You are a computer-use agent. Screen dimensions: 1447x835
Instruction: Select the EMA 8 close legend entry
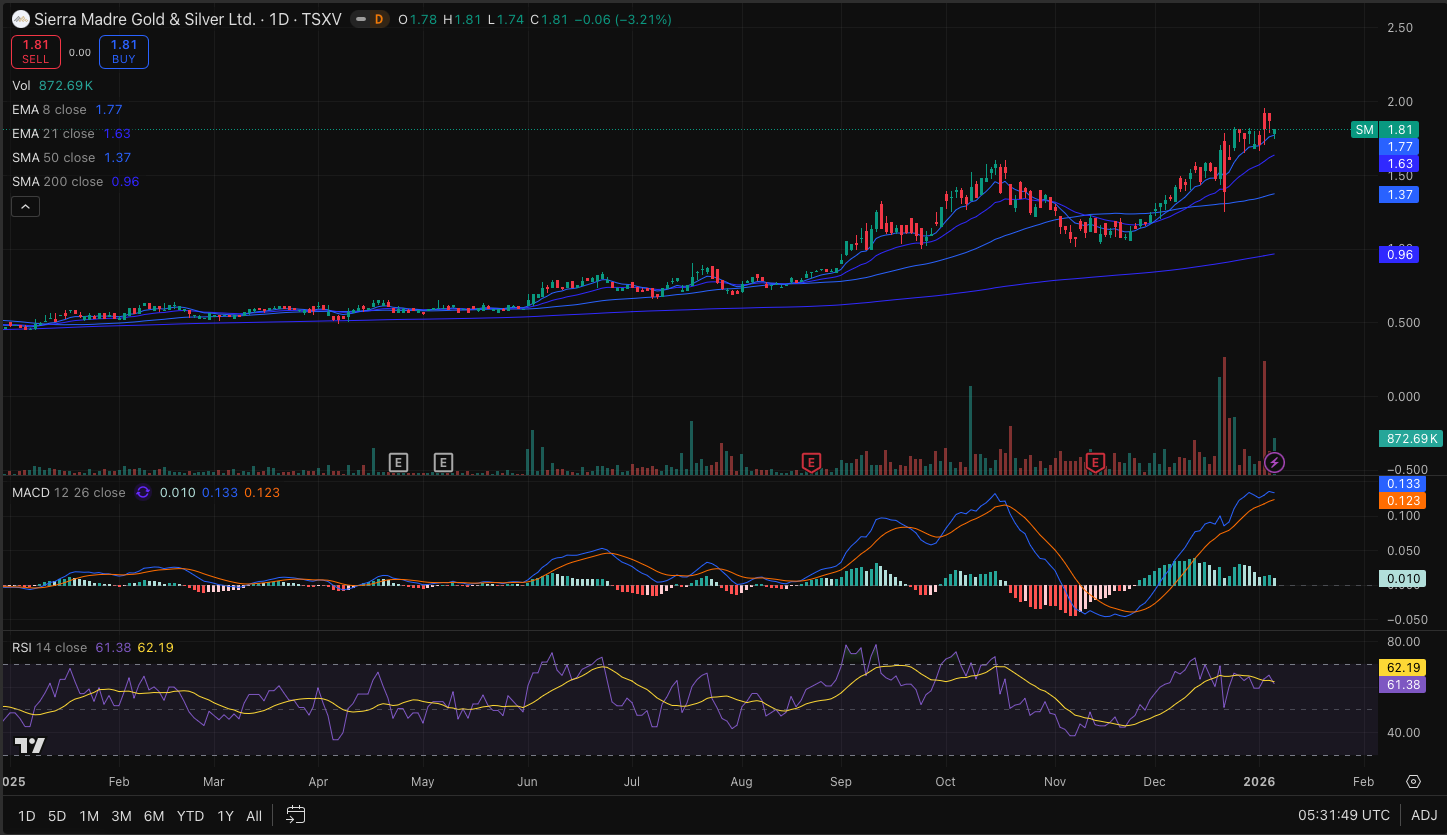pos(67,109)
